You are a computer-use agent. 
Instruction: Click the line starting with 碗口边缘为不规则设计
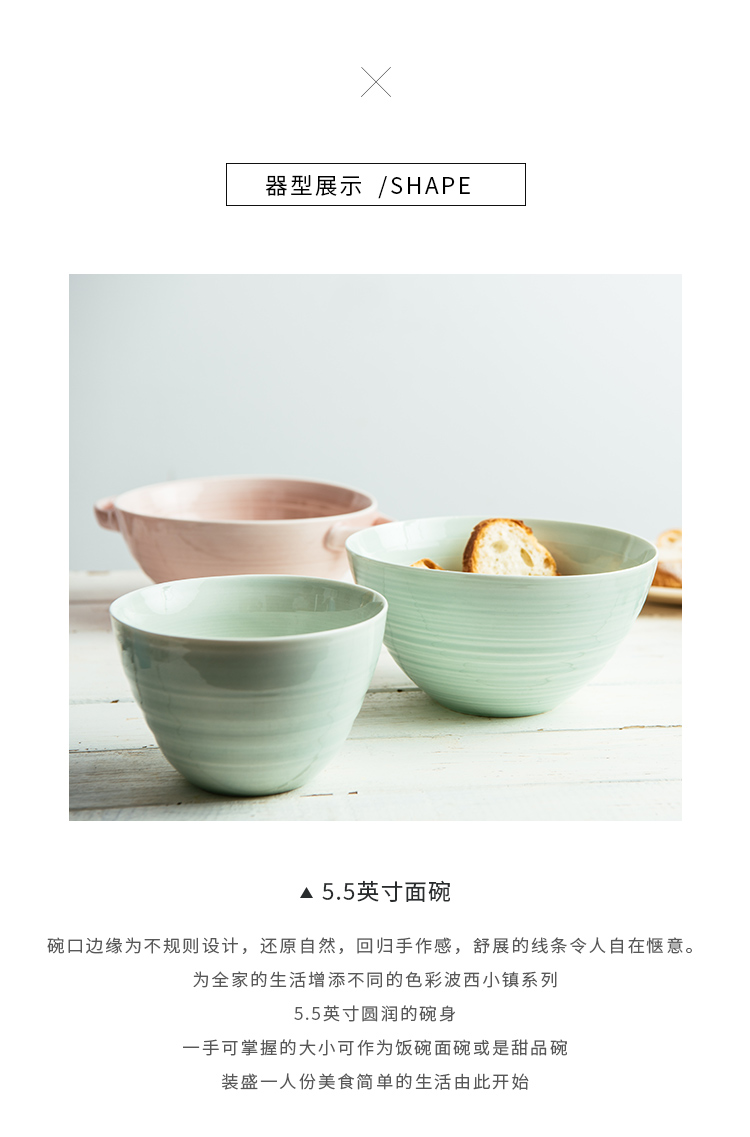[x=374, y=946]
